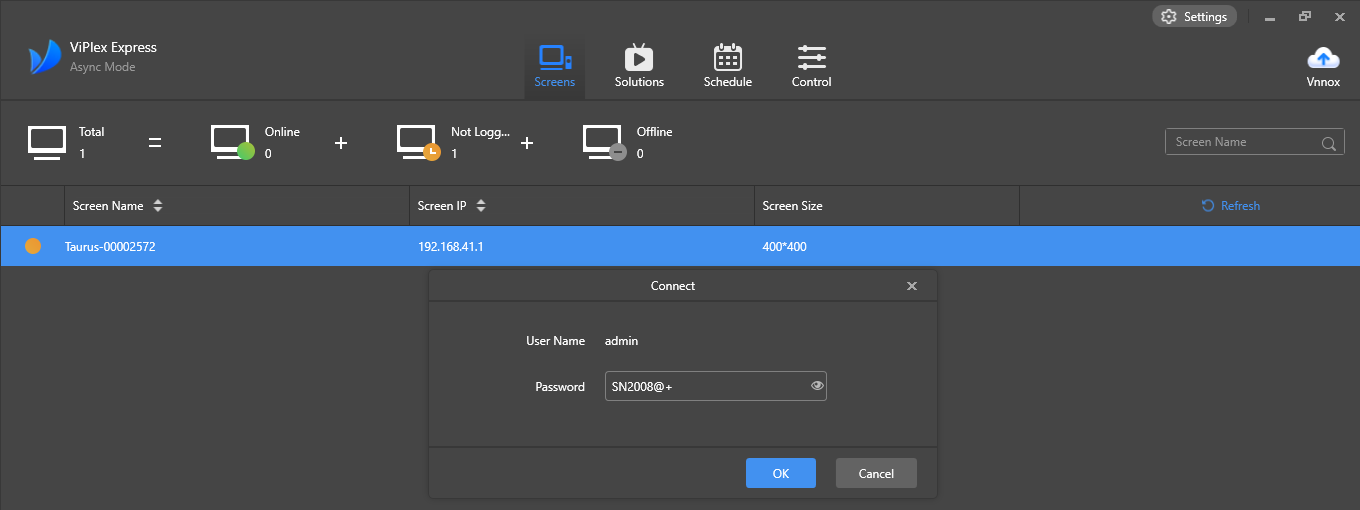Click the search magnifier icon
The image size is (1360, 510).
pyautogui.click(x=1329, y=143)
